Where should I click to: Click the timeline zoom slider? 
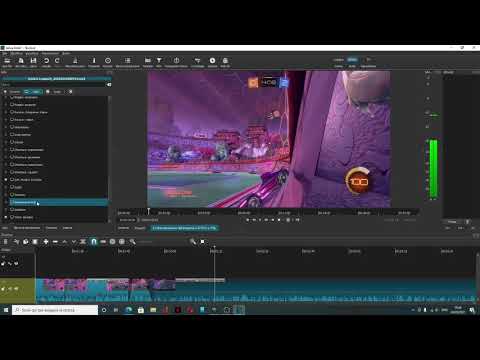click(163, 242)
